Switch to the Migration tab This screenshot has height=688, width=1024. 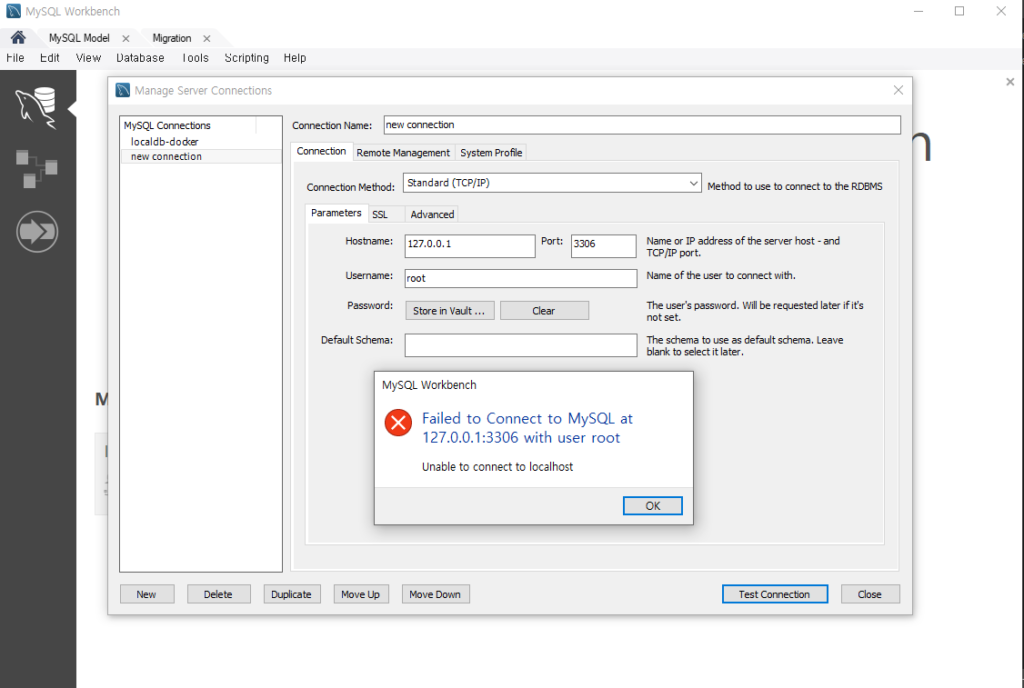click(172, 38)
